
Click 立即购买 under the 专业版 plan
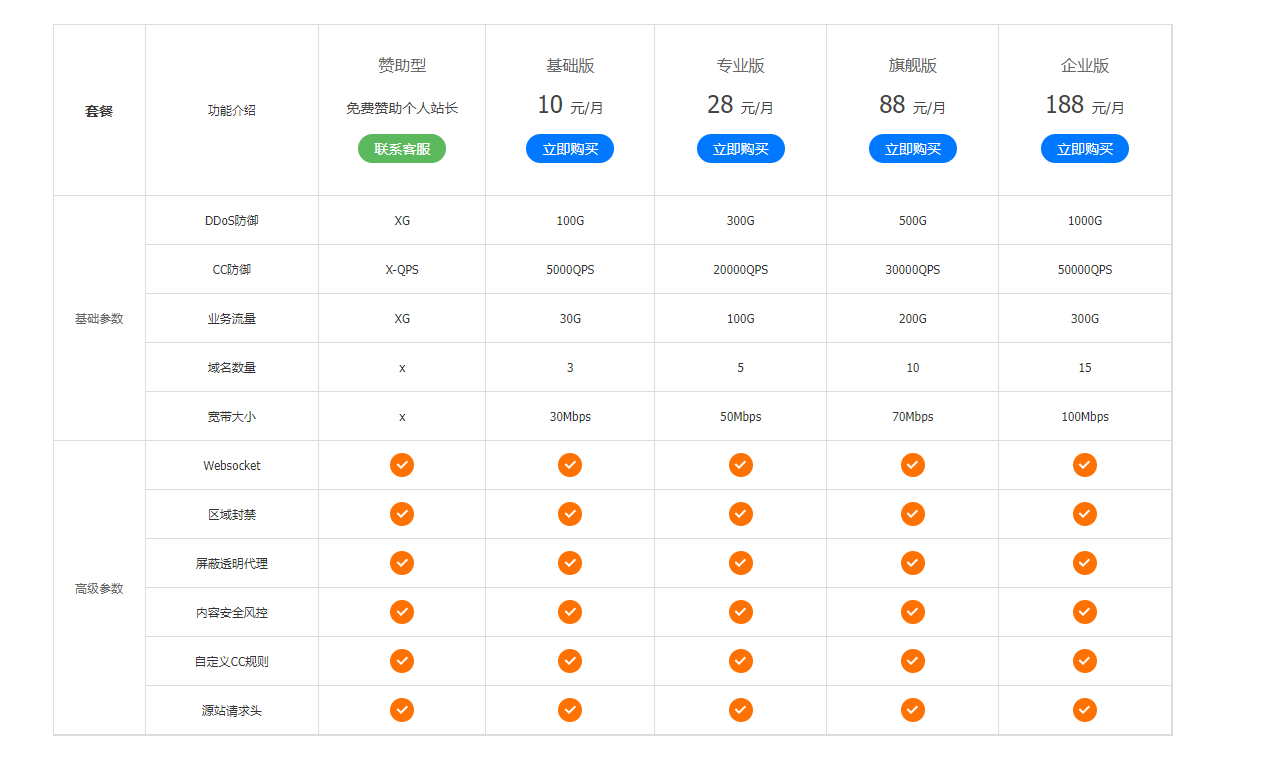pos(741,149)
